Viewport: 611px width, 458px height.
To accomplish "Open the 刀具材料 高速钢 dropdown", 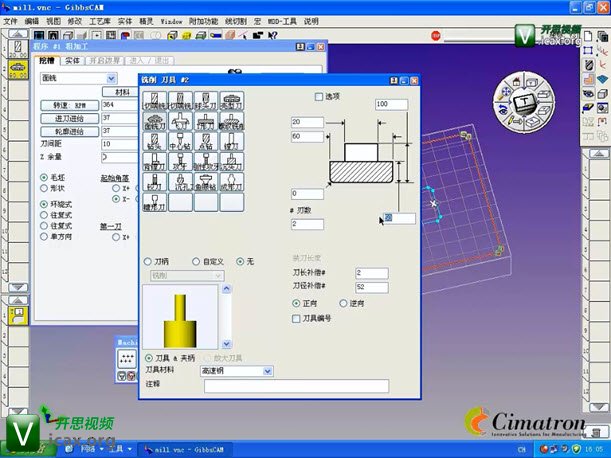I will click(x=268, y=371).
